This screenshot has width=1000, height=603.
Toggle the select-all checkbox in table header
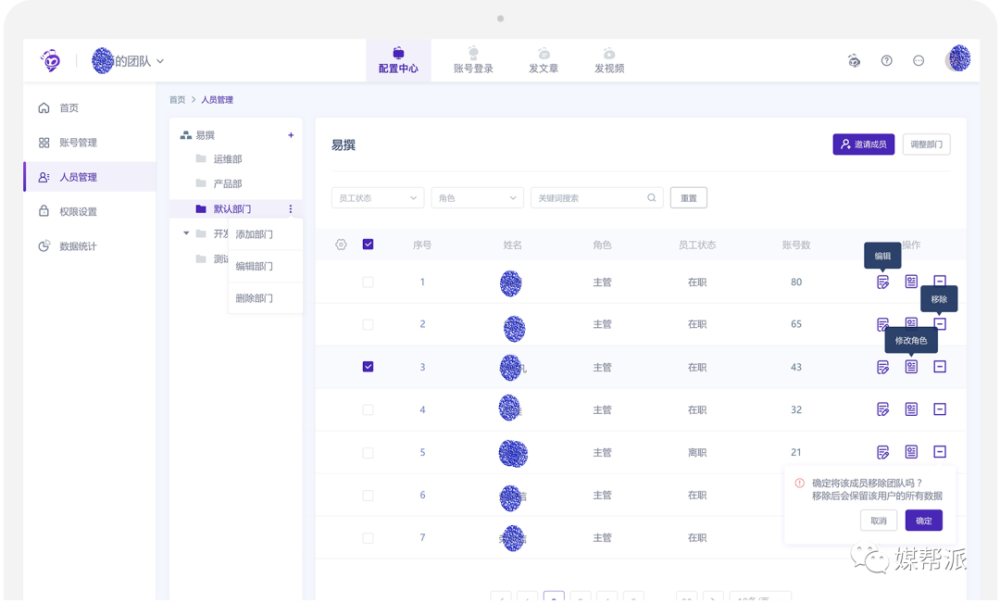[x=368, y=244]
